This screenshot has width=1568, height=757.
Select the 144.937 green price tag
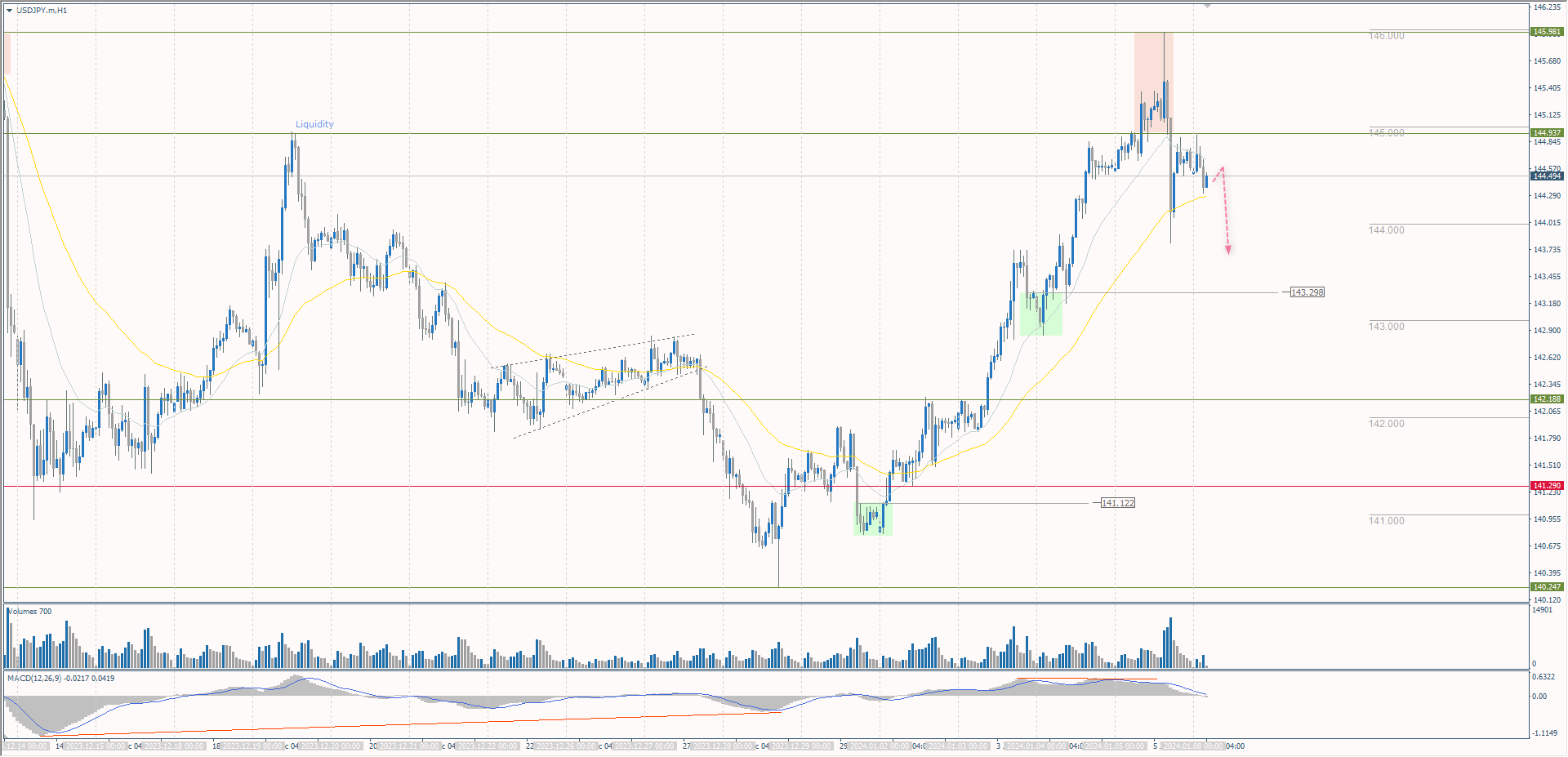[1547, 133]
